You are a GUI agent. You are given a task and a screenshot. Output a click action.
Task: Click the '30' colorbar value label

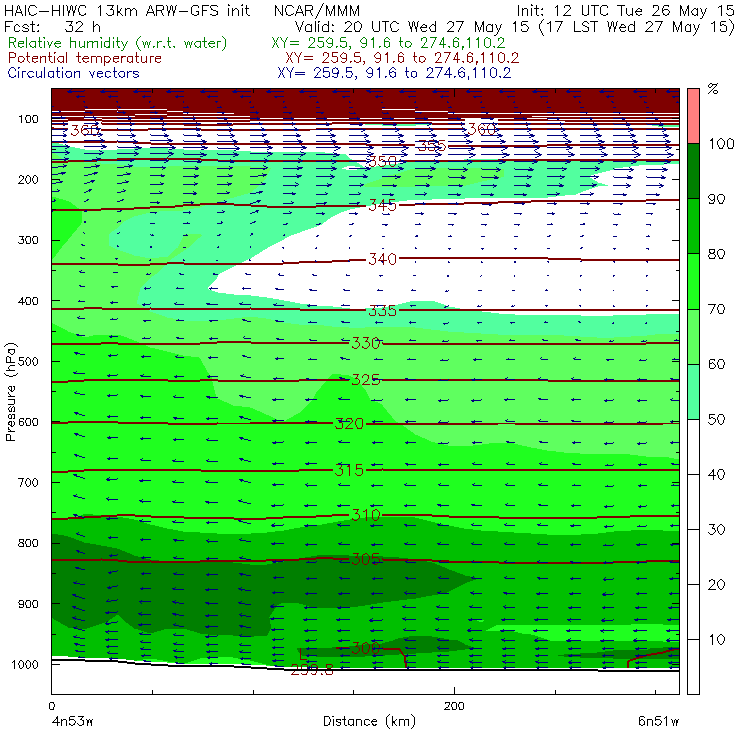[716, 529]
